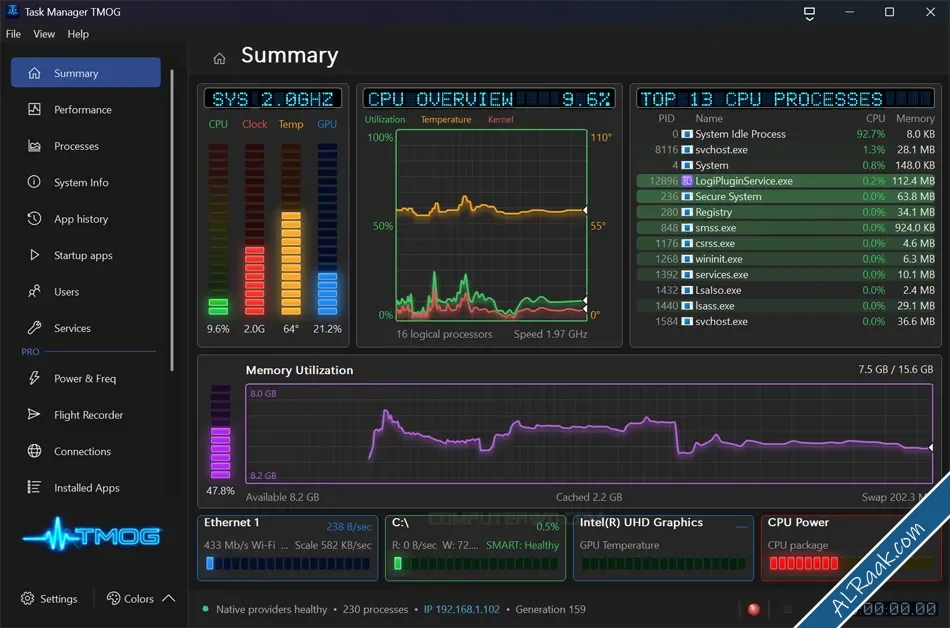Click the Users people icon
950x628 pixels.
[35, 291]
